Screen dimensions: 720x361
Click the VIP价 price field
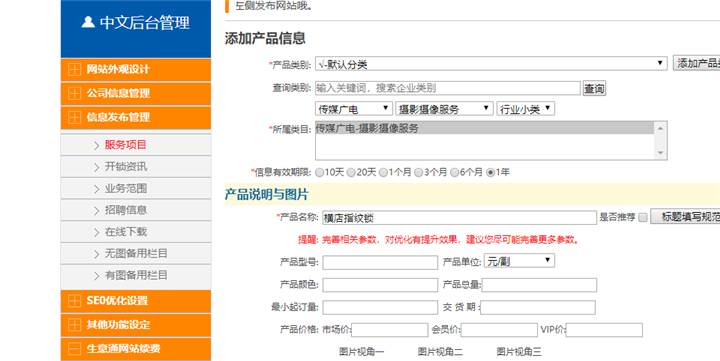pyautogui.click(x=604, y=330)
